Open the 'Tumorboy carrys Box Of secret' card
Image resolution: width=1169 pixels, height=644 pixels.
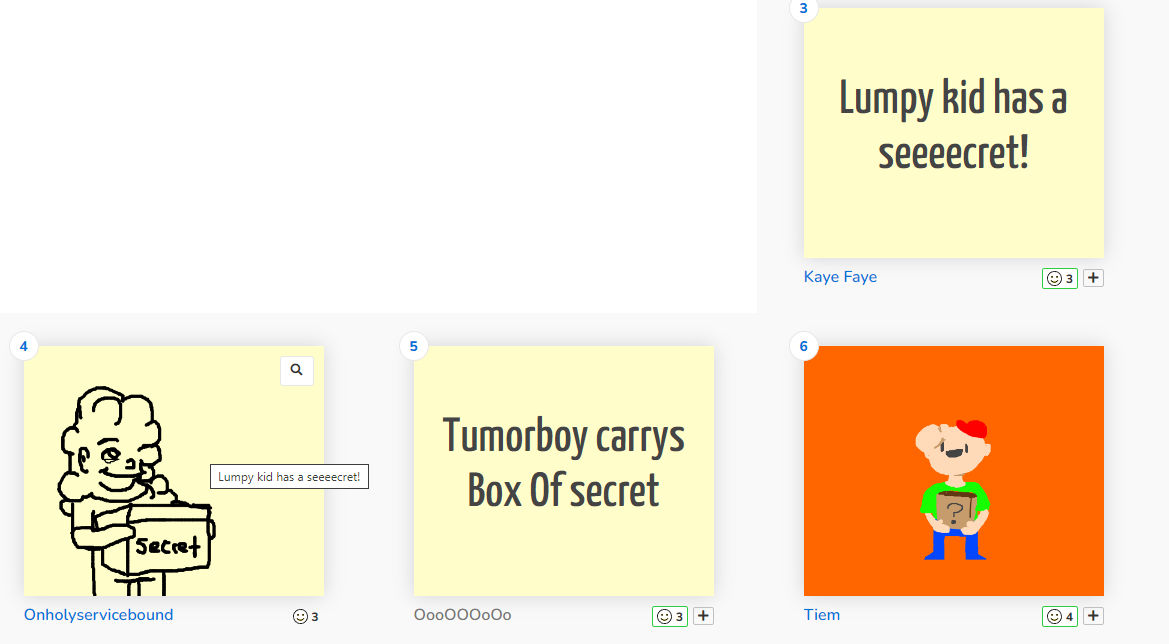tap(564, 471)
